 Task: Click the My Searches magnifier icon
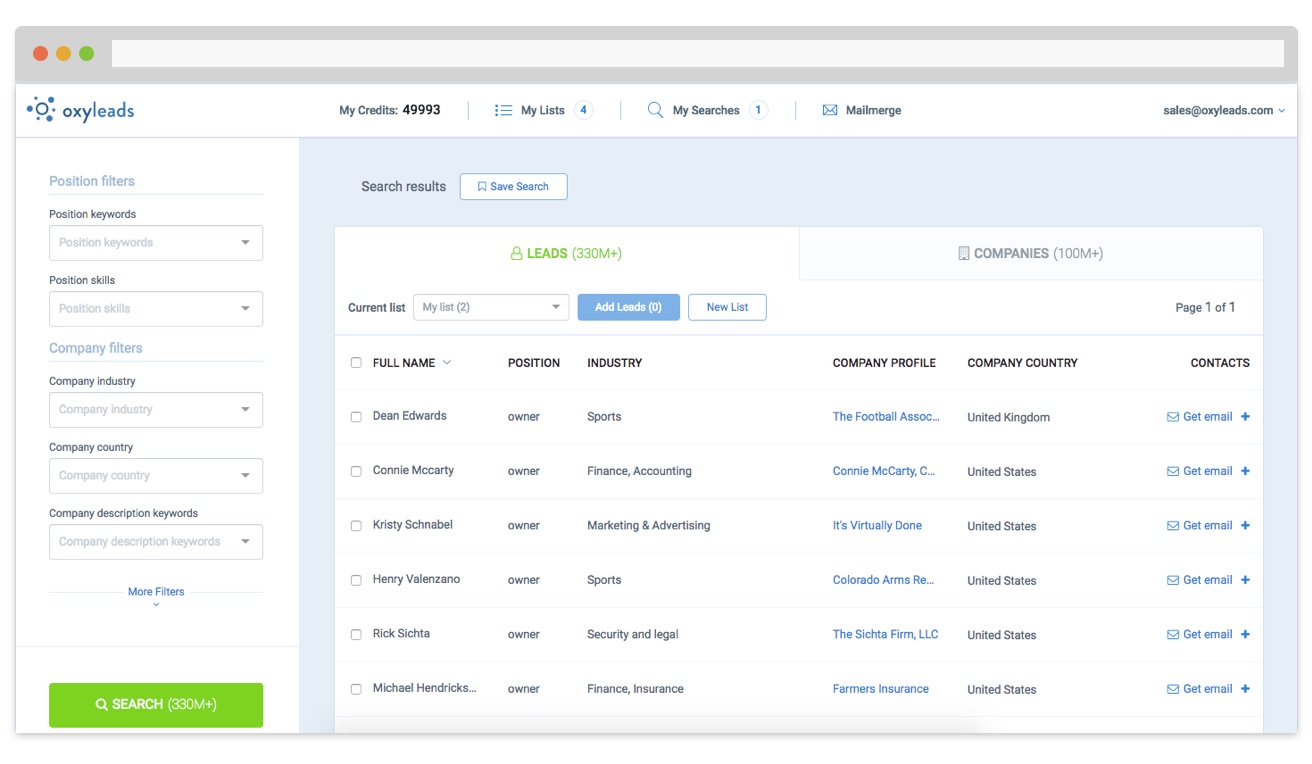click(x=655, y=110)
